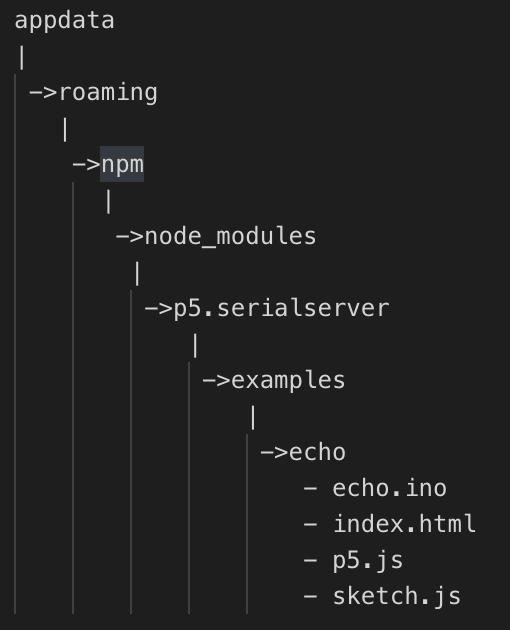Click the arrow before examples
510x630 pixels.
point(216,381)
